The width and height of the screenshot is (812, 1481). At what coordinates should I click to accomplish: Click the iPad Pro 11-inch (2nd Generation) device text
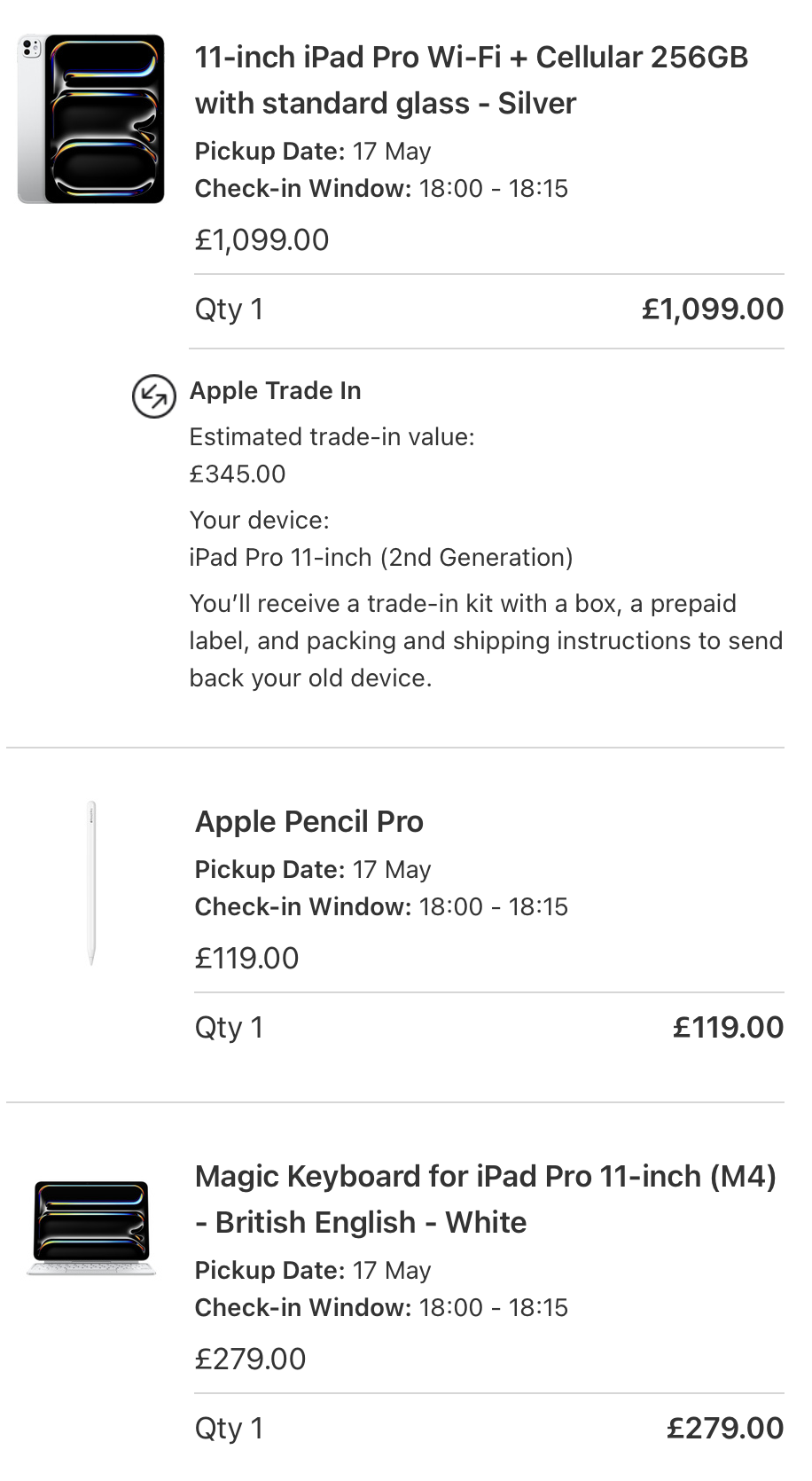(381, 557)
